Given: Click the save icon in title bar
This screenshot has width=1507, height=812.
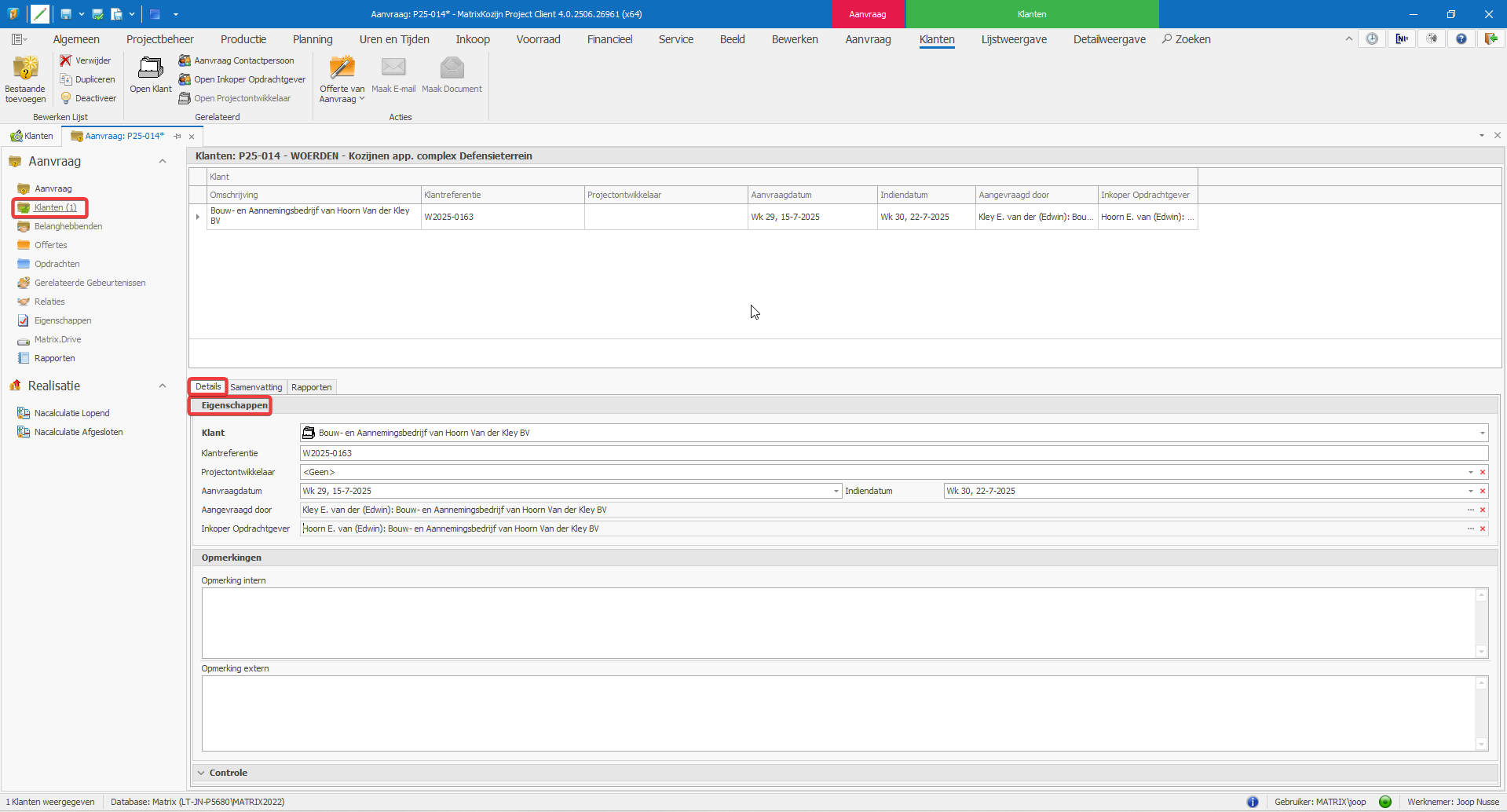Looking at the screenshot, I should [66, 14].
